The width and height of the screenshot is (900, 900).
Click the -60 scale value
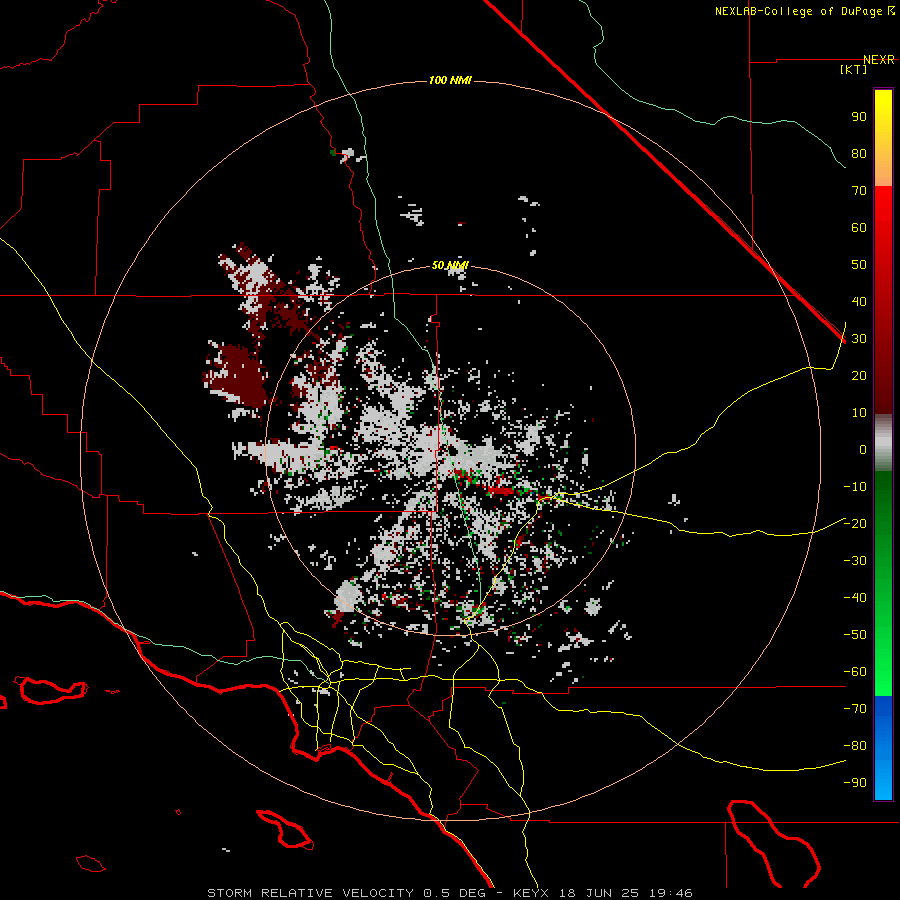pos(855,672)
